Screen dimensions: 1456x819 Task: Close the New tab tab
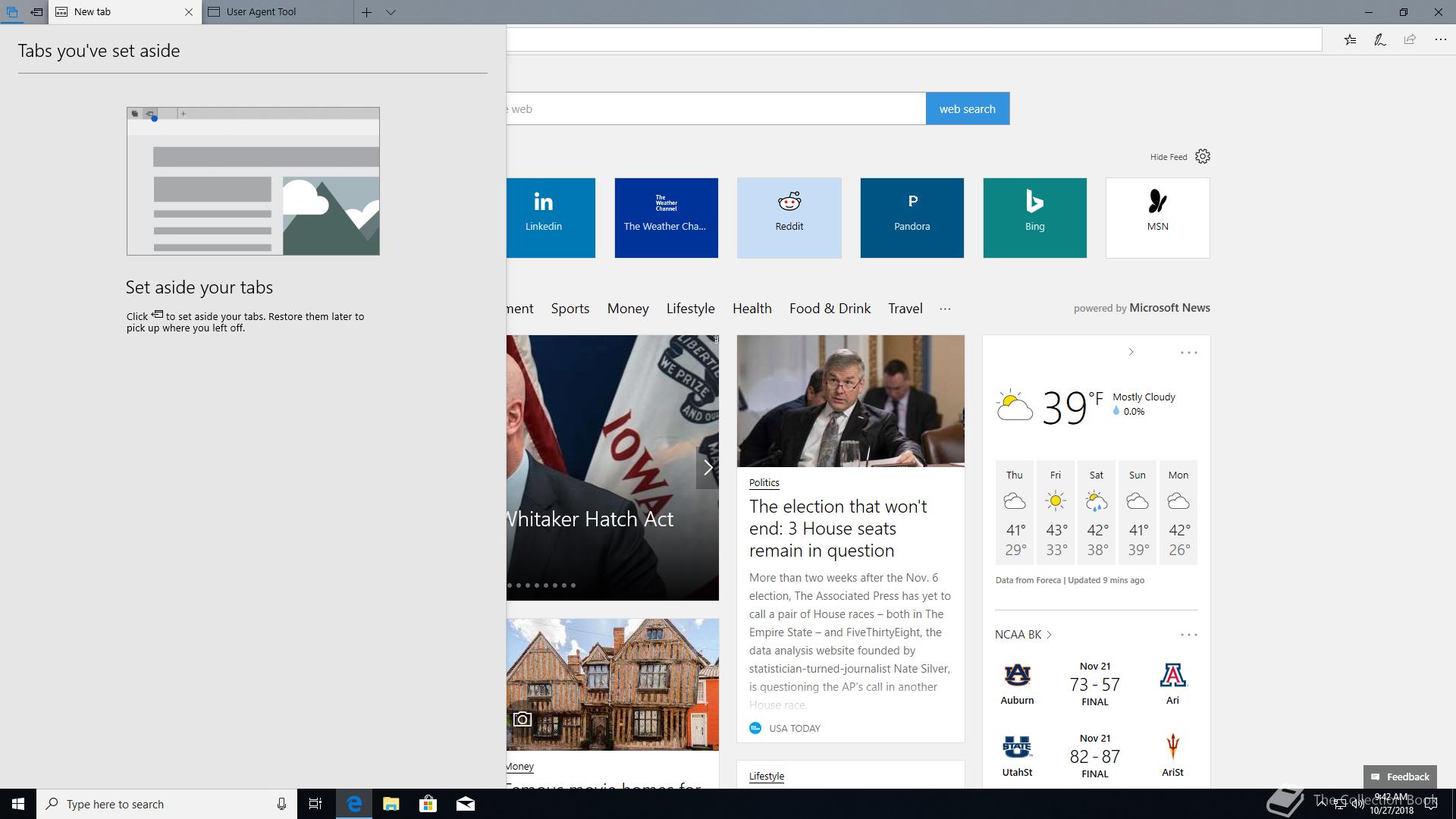point(189,12)
